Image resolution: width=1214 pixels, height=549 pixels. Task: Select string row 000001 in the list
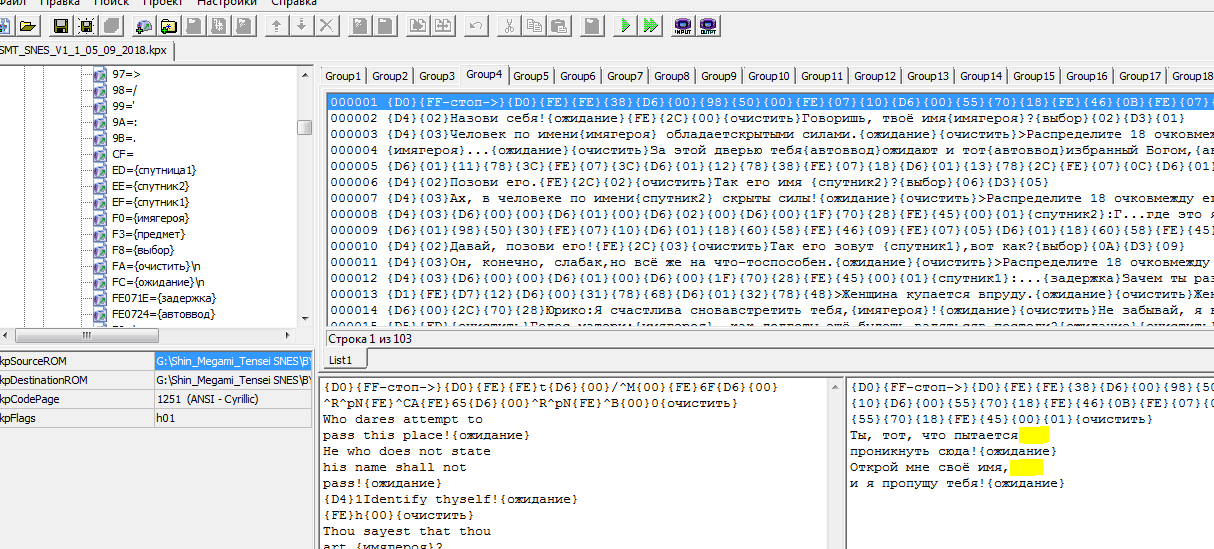tap(770, 102)
